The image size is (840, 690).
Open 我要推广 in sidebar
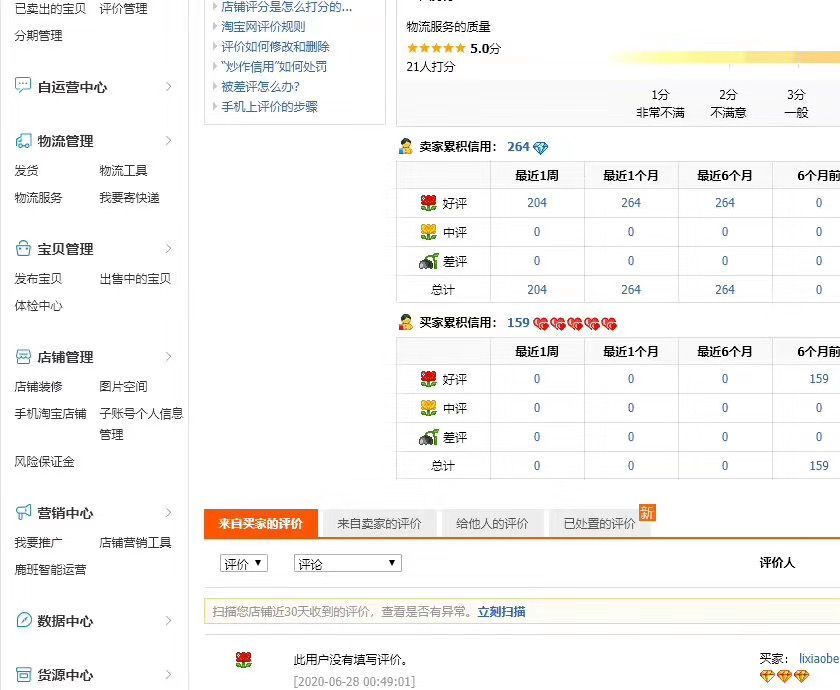click(x=39, y=543)
